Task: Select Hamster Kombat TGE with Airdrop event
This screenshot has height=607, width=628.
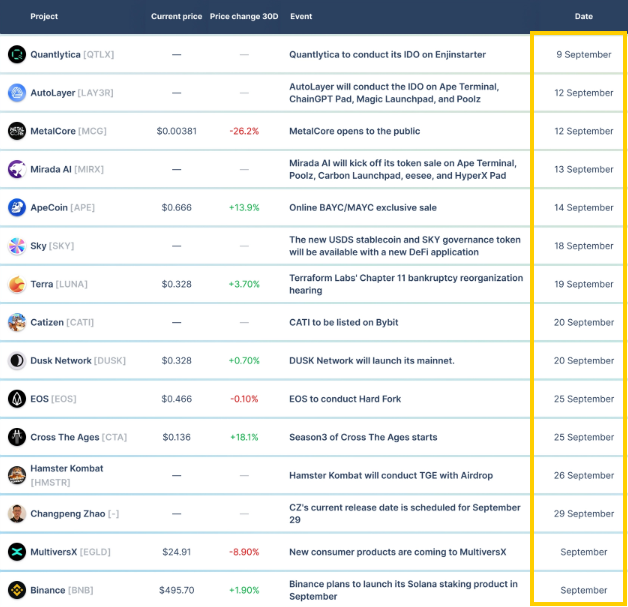Action: point(391,475)
